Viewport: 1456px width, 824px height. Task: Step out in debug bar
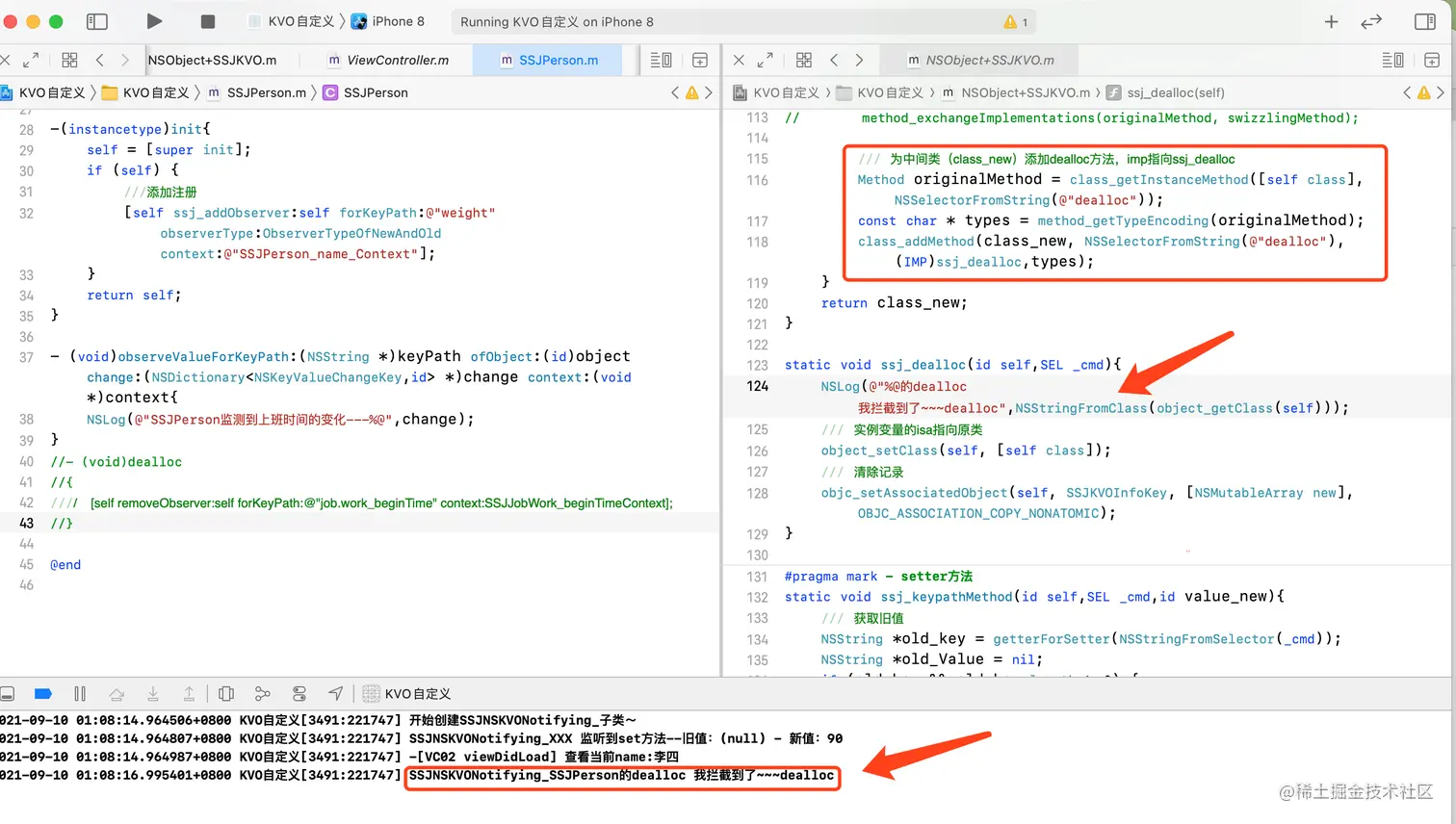[x=189, y=693]
